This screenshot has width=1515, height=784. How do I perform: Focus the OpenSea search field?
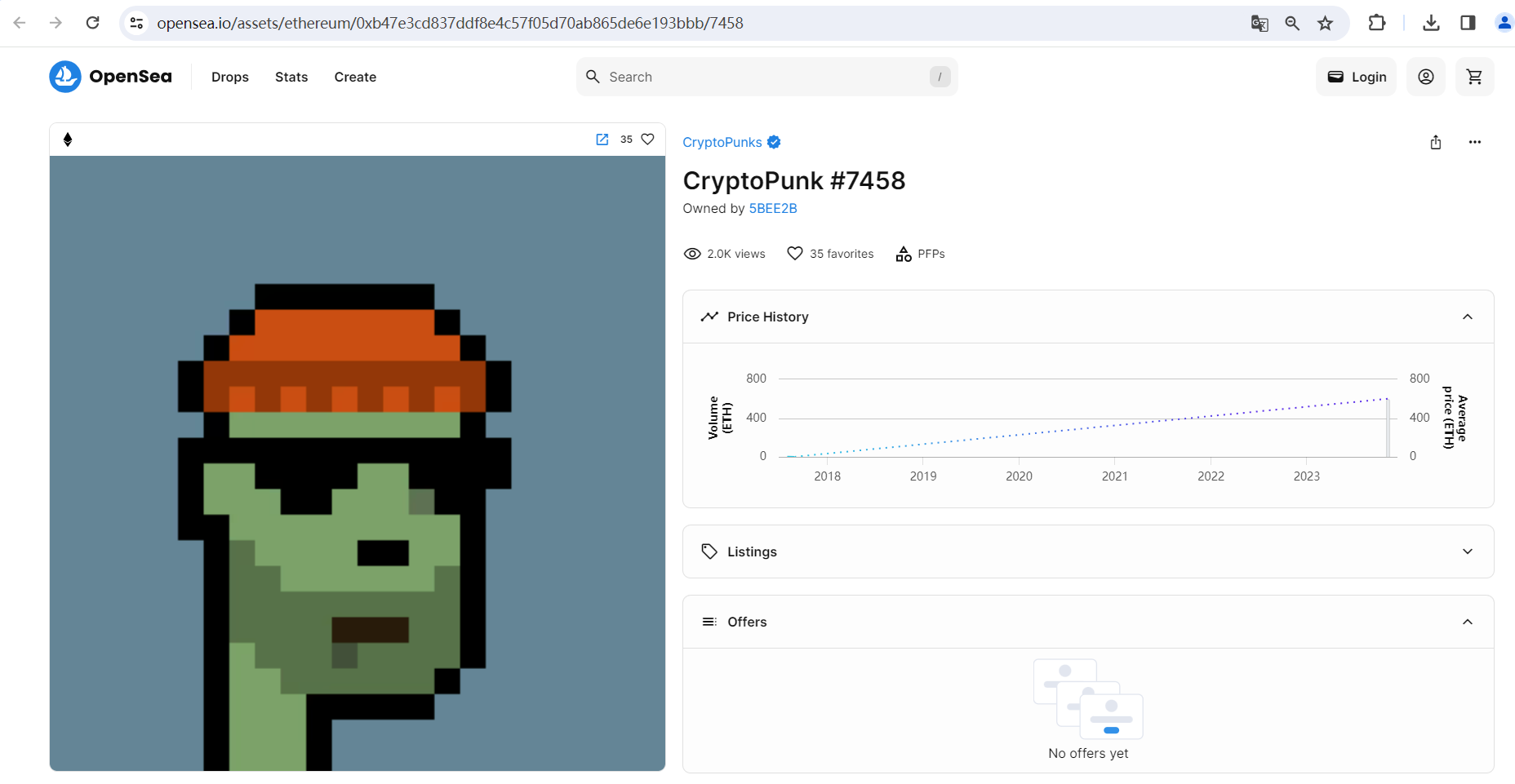767,77
